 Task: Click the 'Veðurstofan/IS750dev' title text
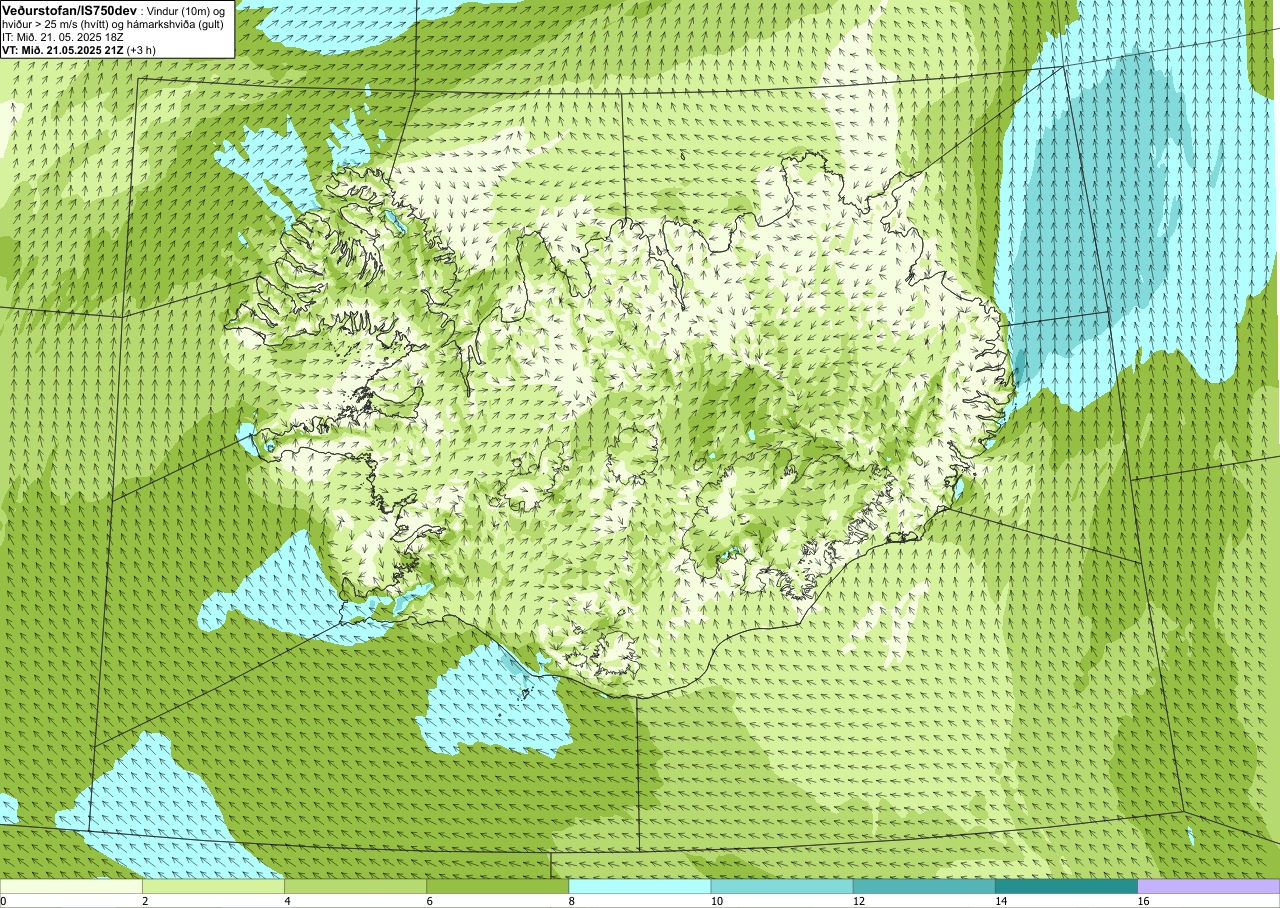[x=69, y=10]
